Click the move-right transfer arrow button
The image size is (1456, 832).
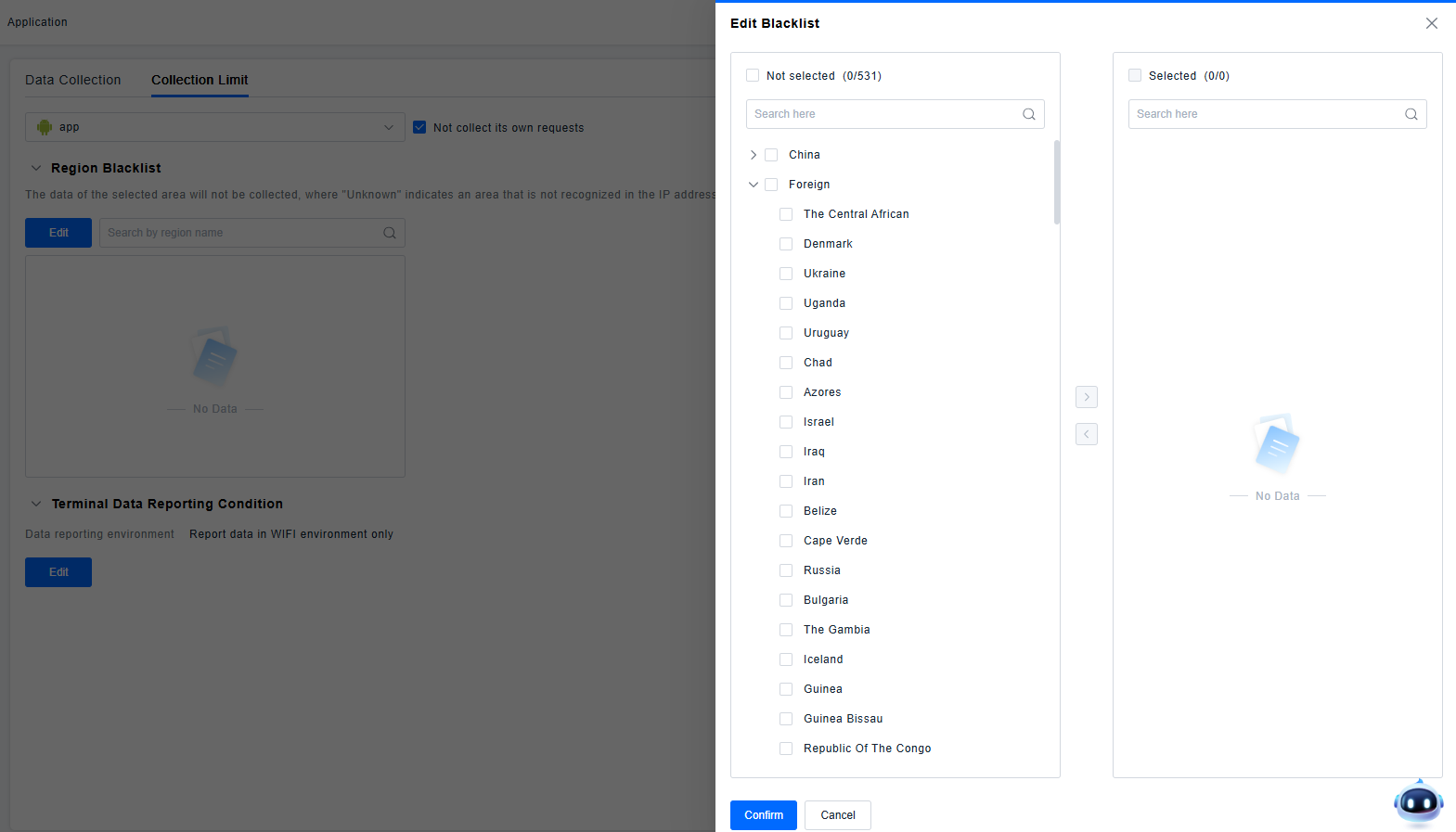pos(1086,397)
